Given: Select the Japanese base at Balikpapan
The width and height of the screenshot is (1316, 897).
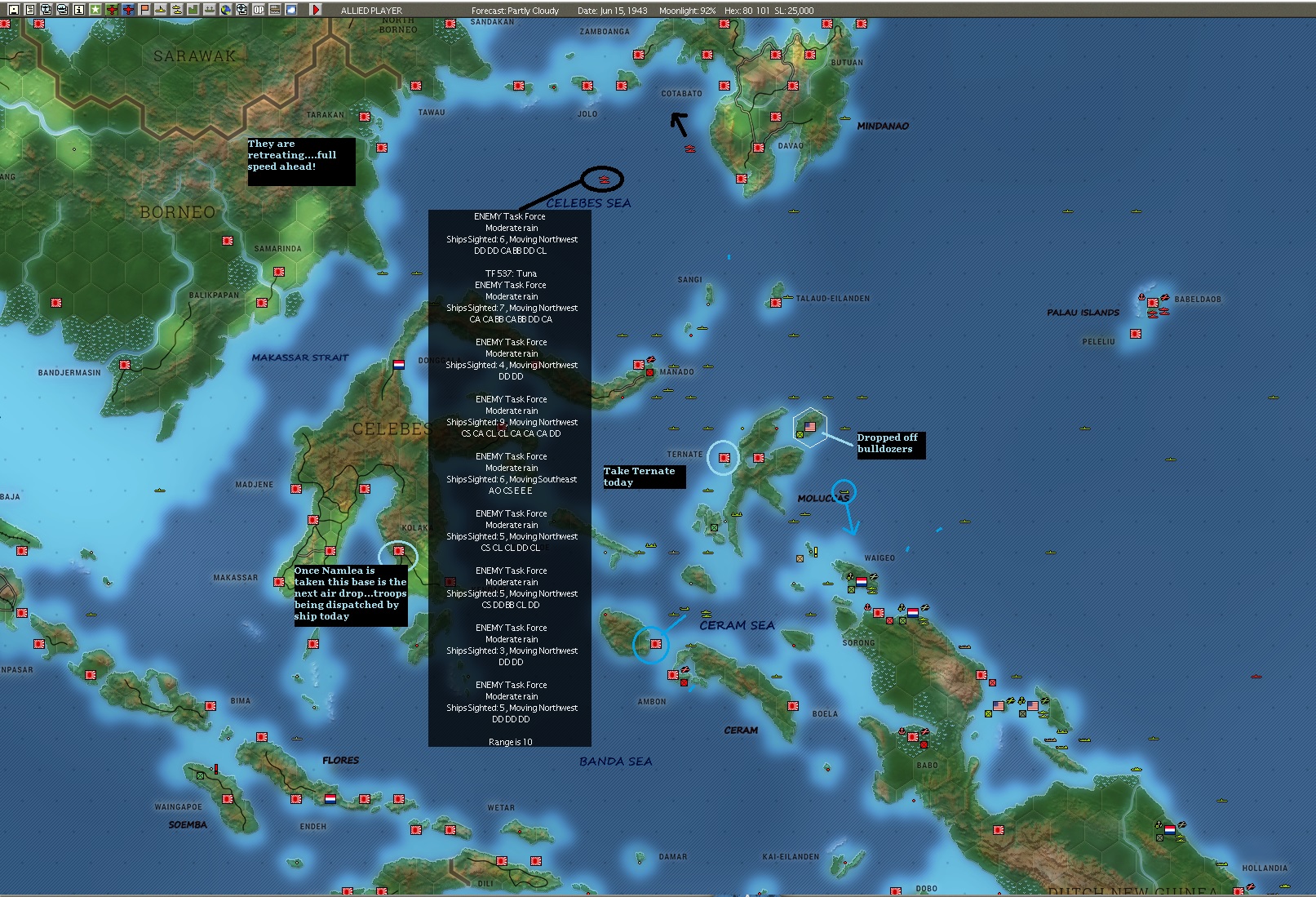Looking at the screenshot, I should (262, 303).
